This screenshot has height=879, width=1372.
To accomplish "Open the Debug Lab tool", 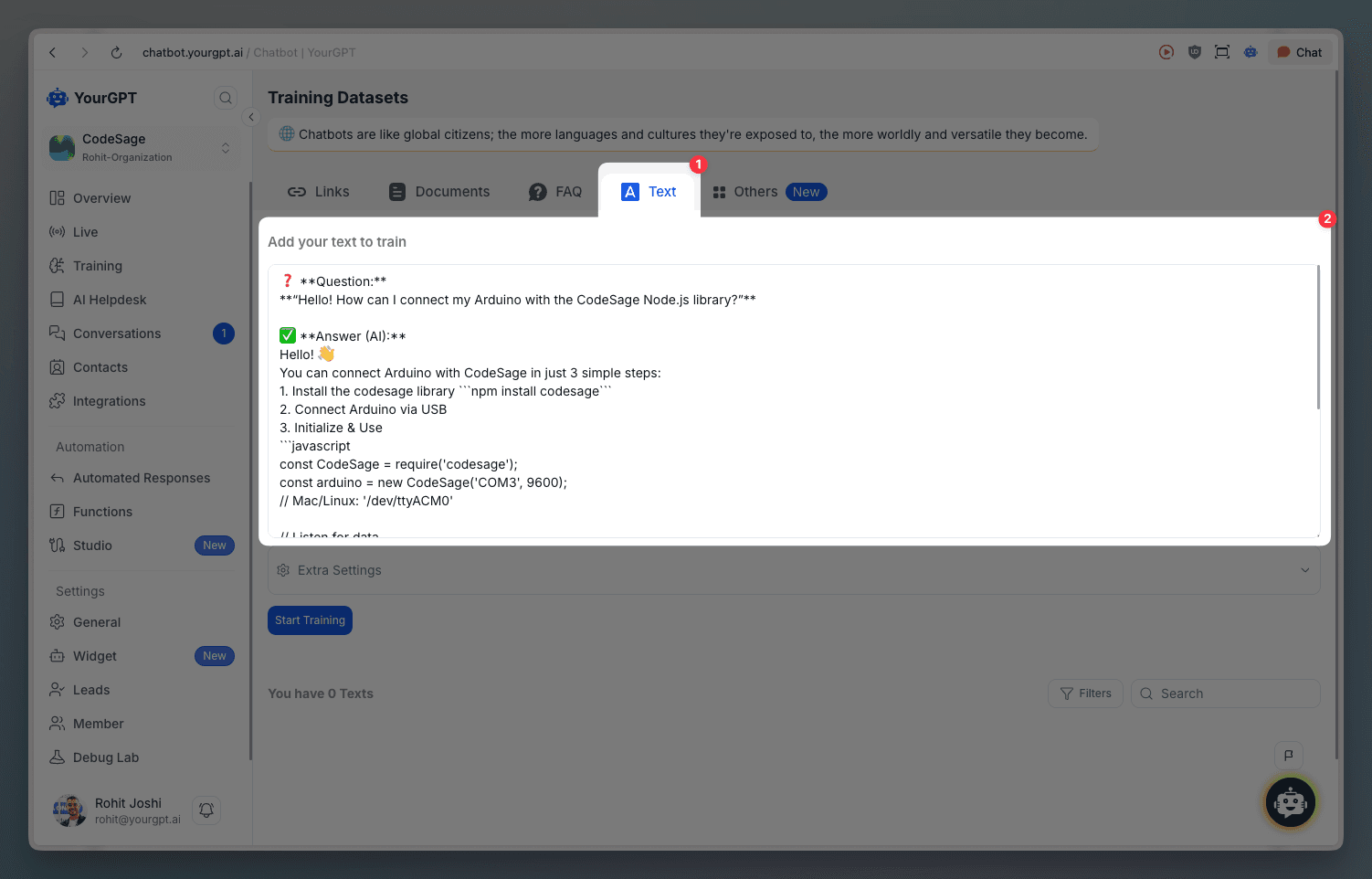I will pyautogui.click(x=105, y=757).
